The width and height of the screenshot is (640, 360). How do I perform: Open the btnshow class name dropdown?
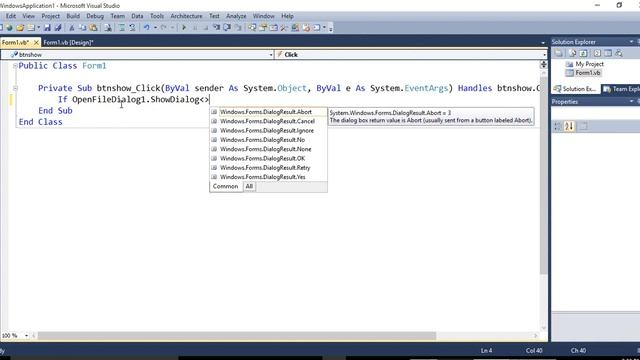[x=271, y=55]
